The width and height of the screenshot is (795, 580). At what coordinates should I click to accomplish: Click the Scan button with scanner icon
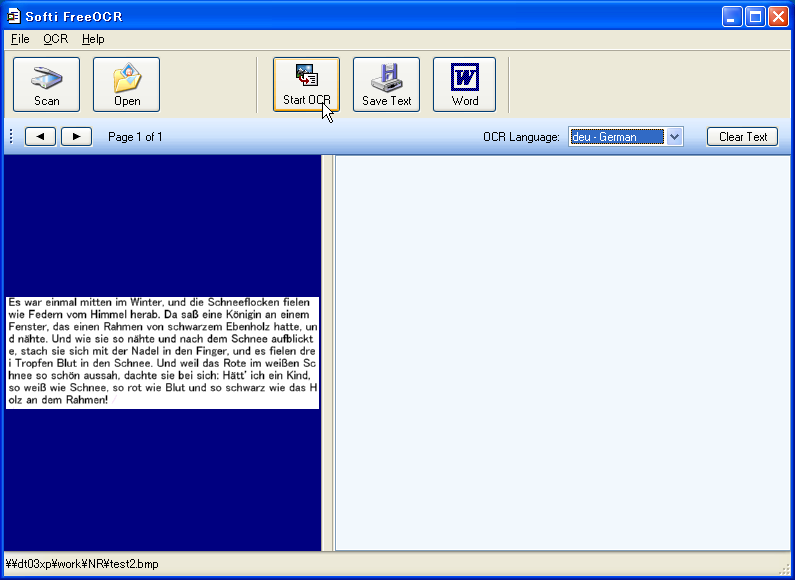click(x=46, y=84)
